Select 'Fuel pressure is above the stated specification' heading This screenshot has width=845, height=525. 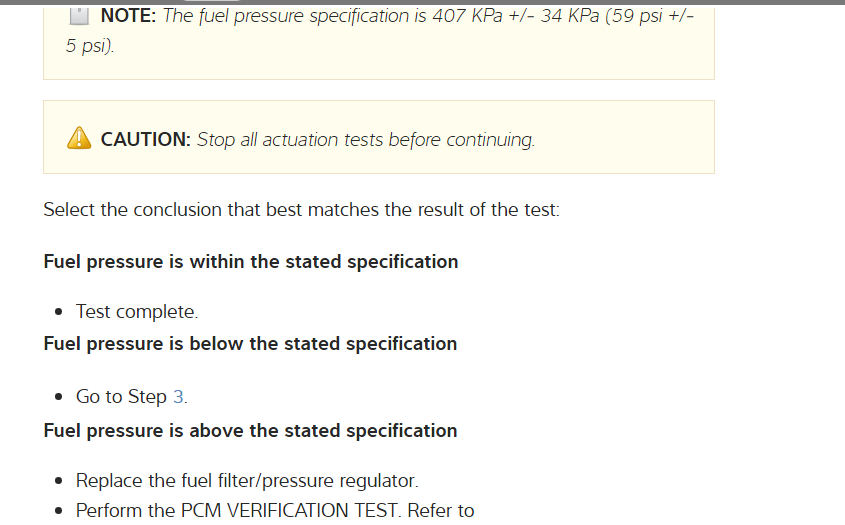pyautogui.click(x=250, y=431)
